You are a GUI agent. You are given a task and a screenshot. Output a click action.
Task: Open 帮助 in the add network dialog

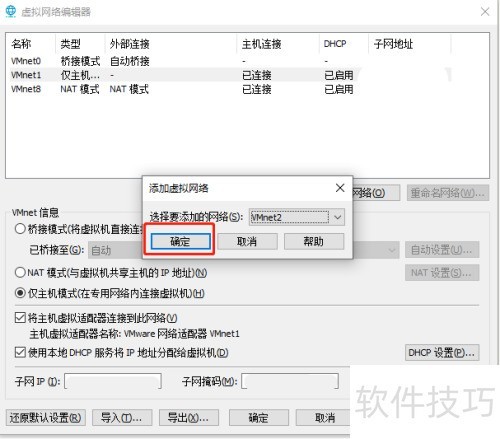314,241
